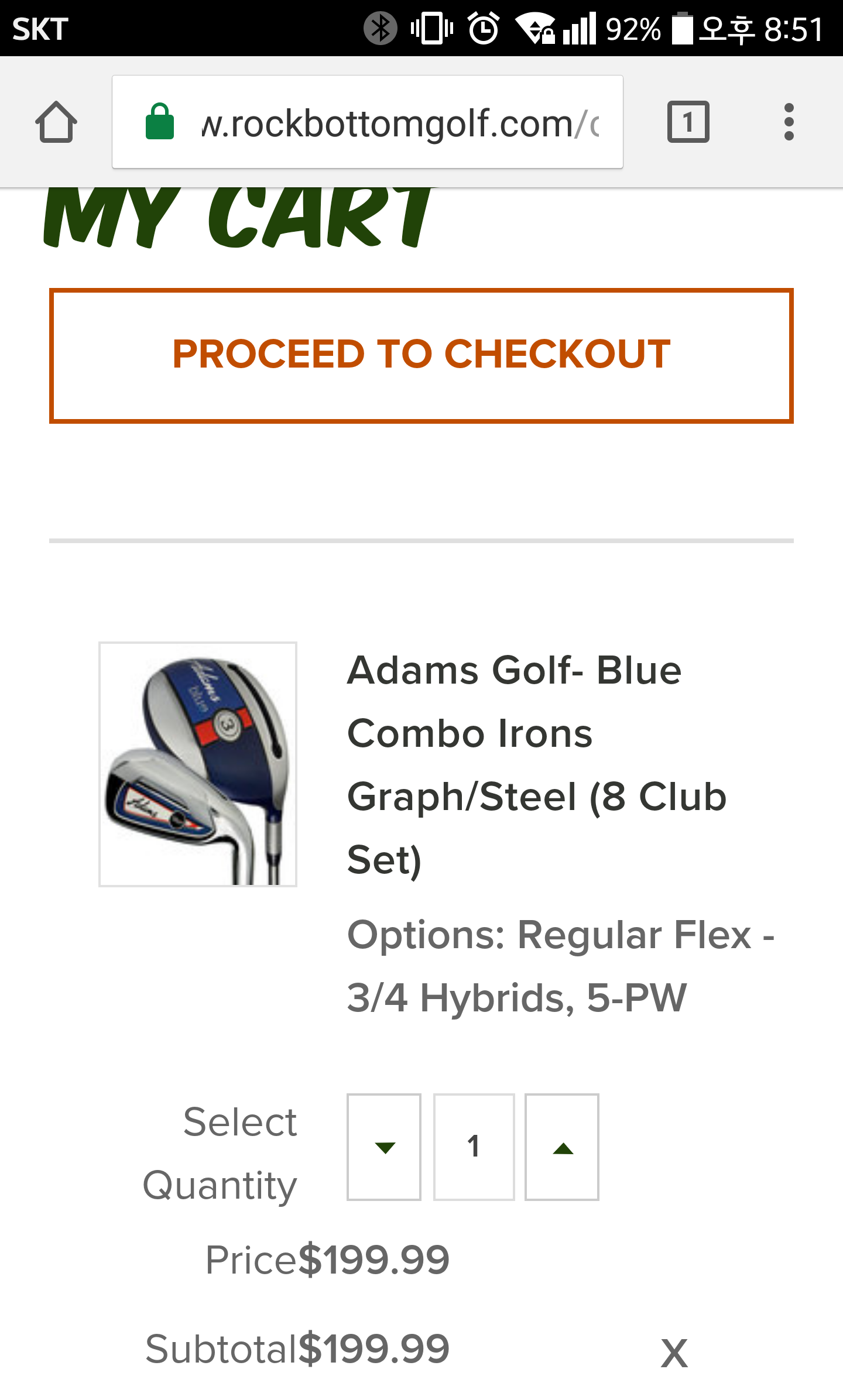Tap the clock showing 8:51
This screenshot has height=1400, width=843.
point(793,29)
